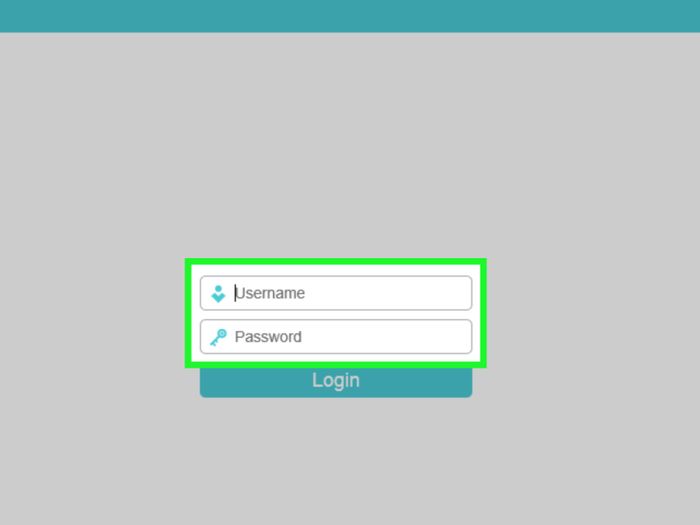Click the "Username" placeholder text
The height and width of the screenshot is (525, 700).
270,293
